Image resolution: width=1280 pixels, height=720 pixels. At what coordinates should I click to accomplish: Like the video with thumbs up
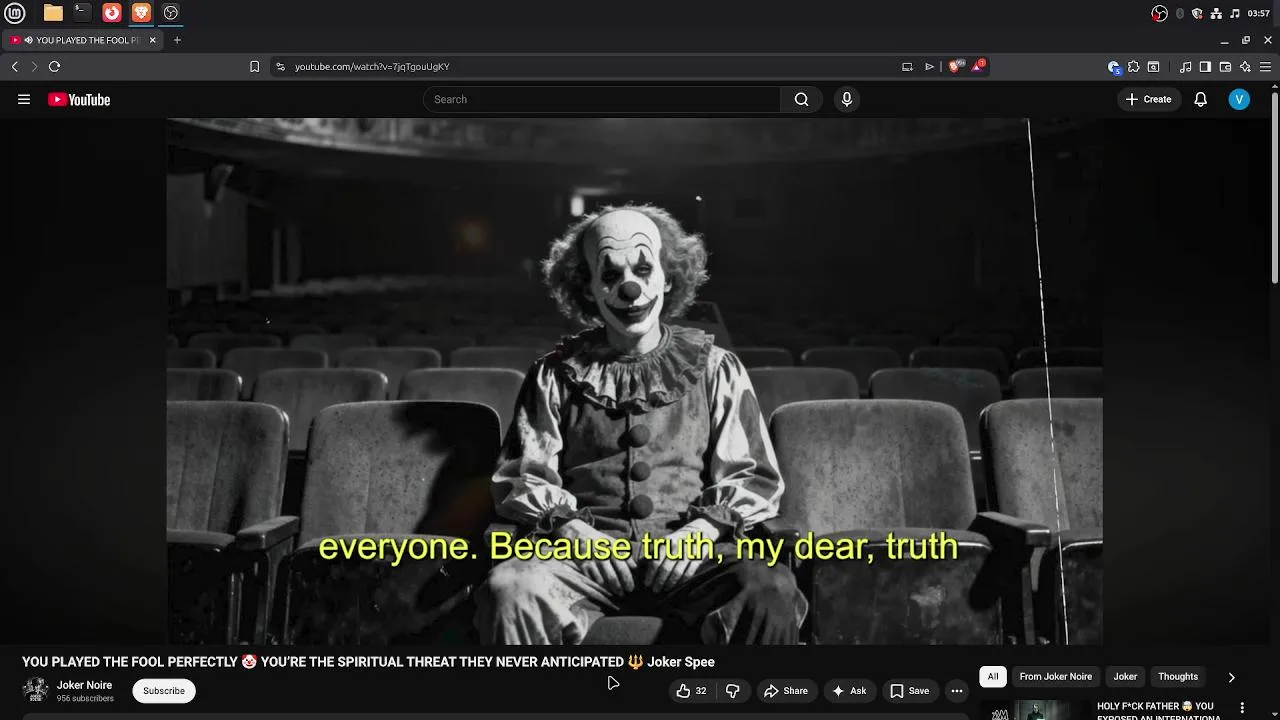(x=691, y=691)
